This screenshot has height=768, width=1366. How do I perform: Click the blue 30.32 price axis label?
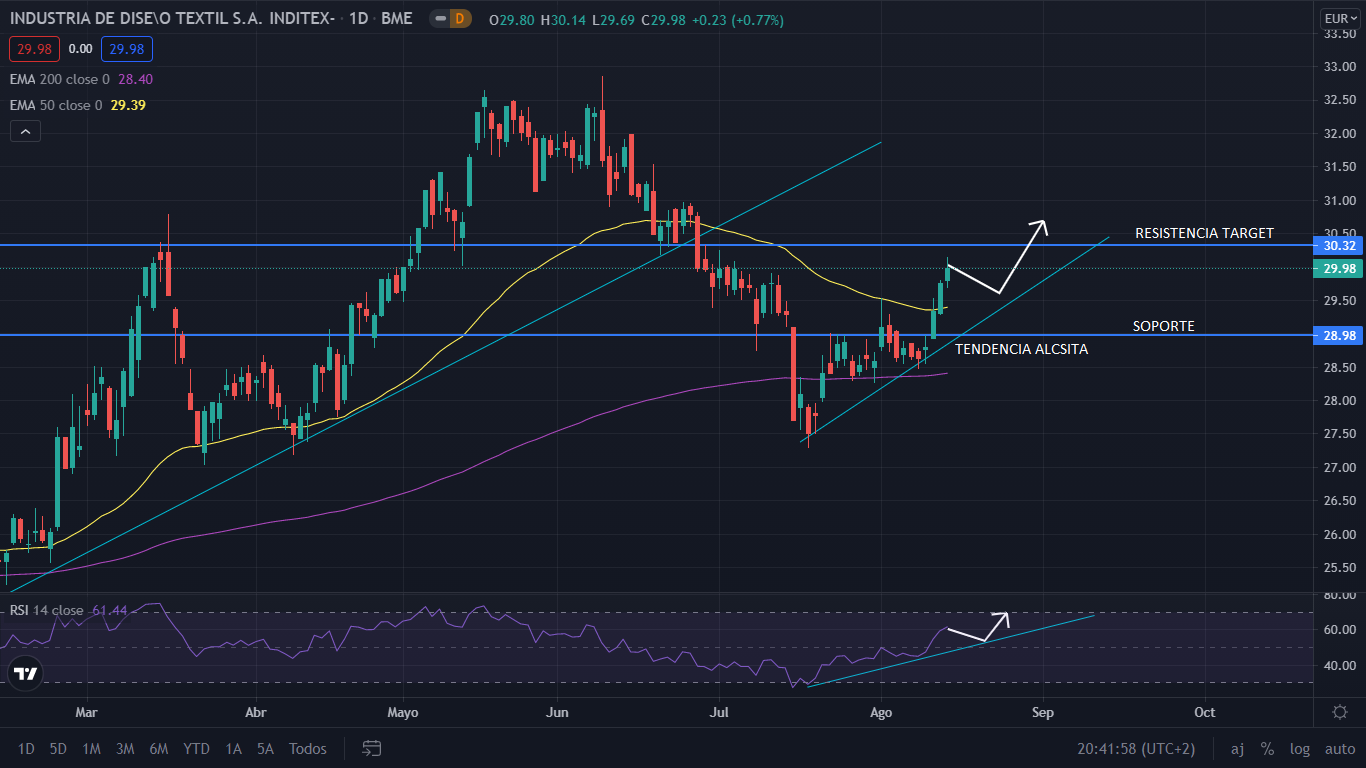tap(1337, 245)
